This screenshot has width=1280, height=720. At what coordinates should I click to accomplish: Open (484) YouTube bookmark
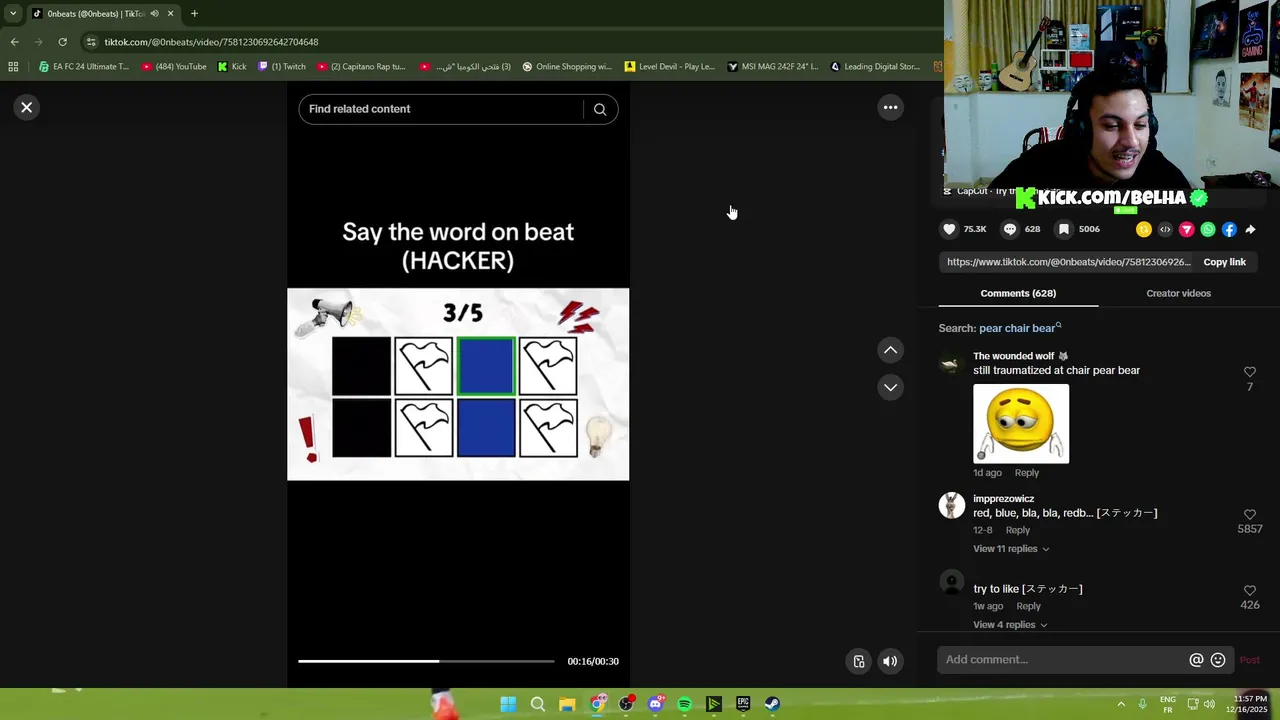[x=174, y=67]
